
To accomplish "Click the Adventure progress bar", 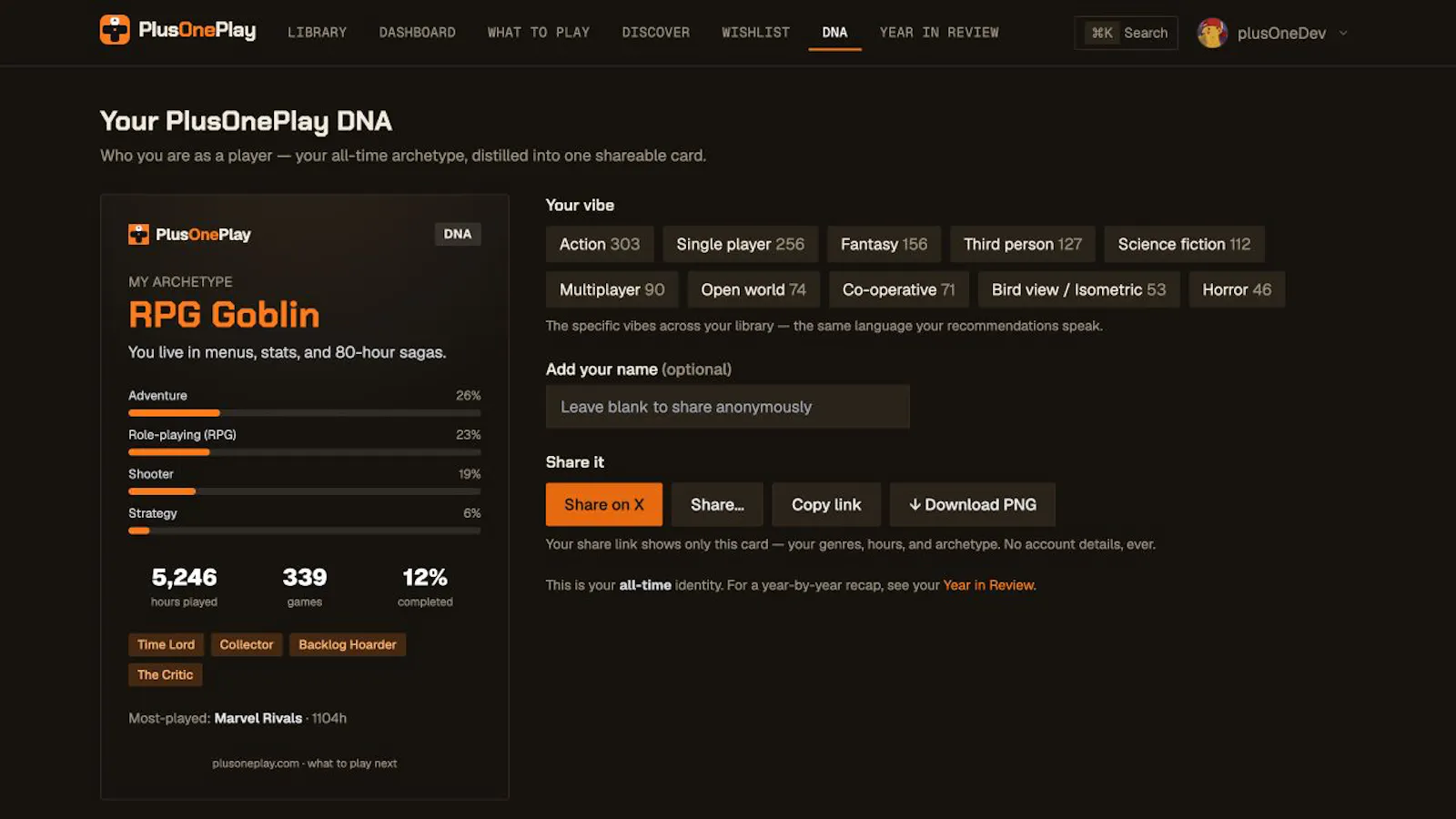I will pos(305,413).
